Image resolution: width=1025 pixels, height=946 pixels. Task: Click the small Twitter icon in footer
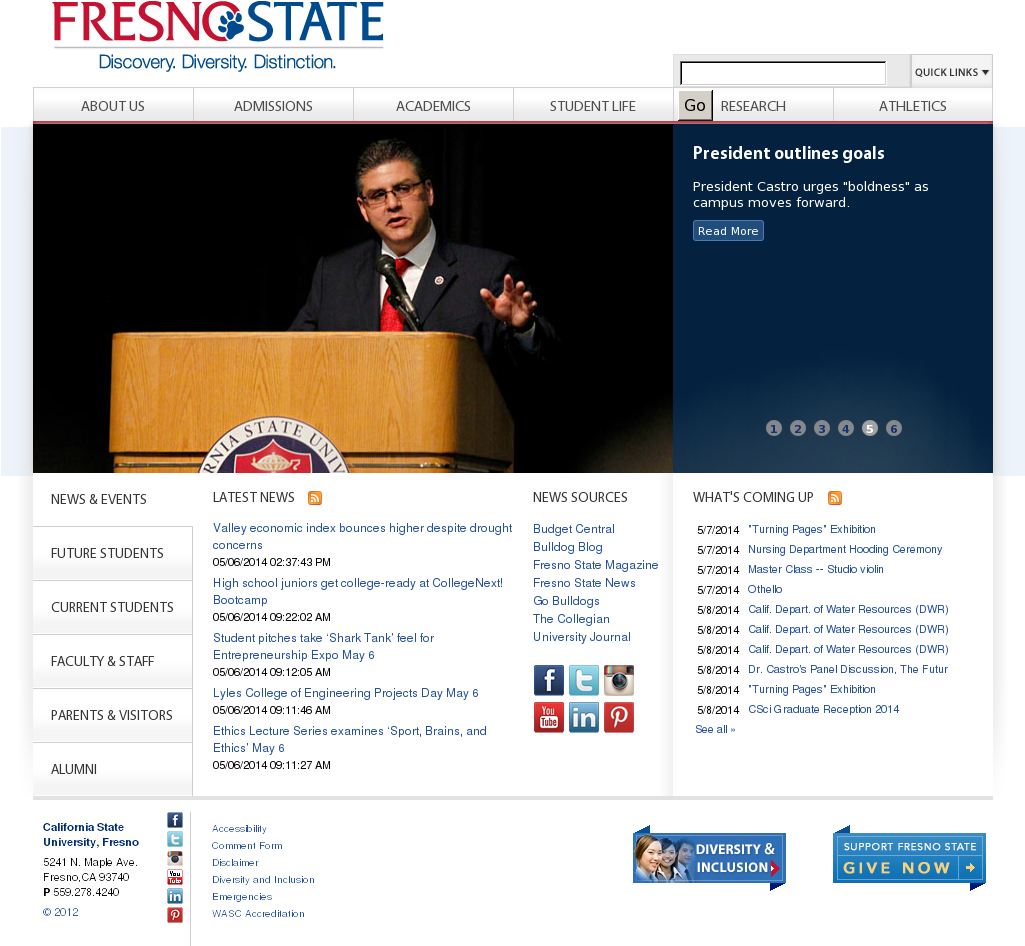[175, 839]
